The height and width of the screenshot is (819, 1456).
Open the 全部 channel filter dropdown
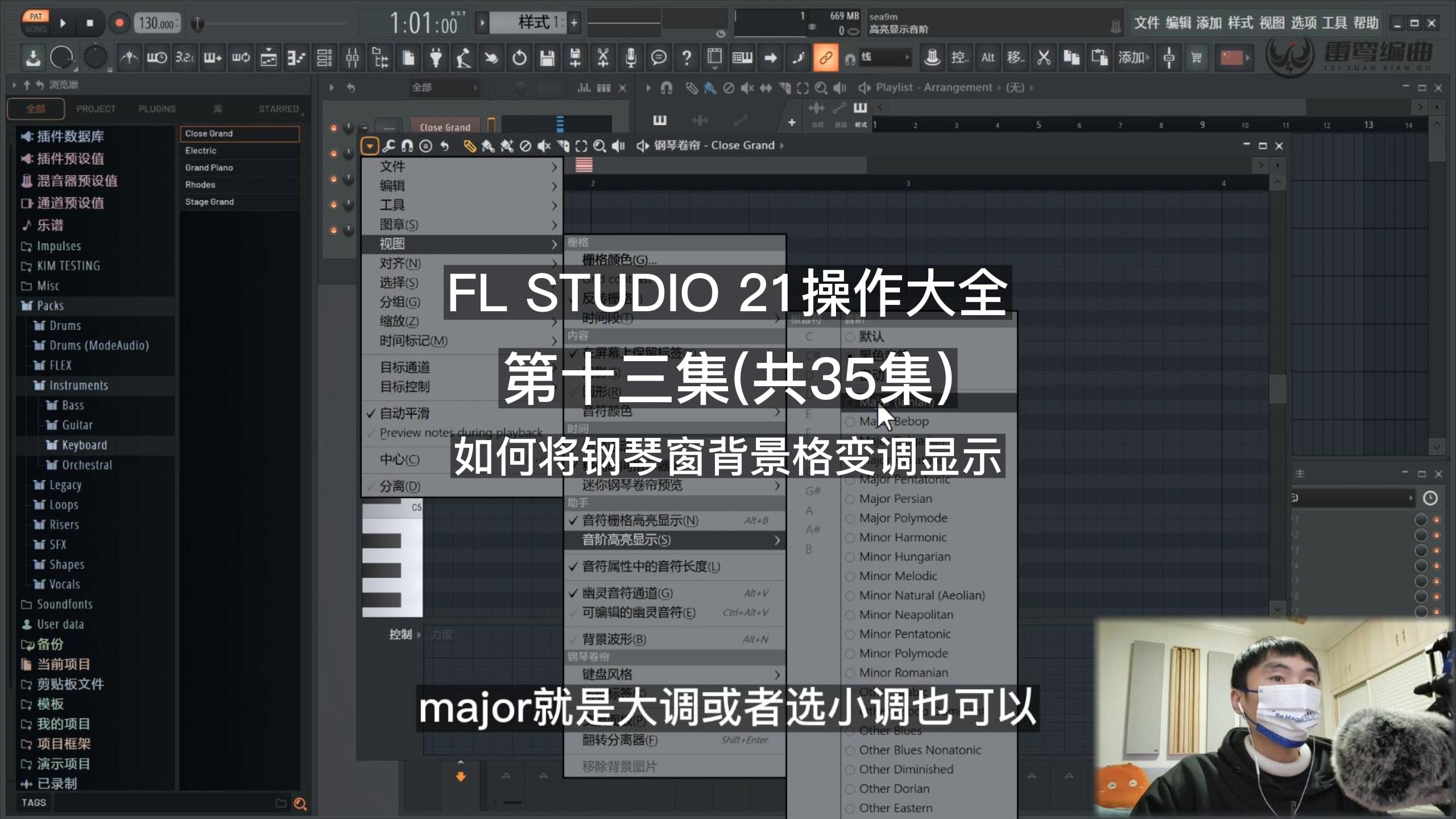point(444,88)
